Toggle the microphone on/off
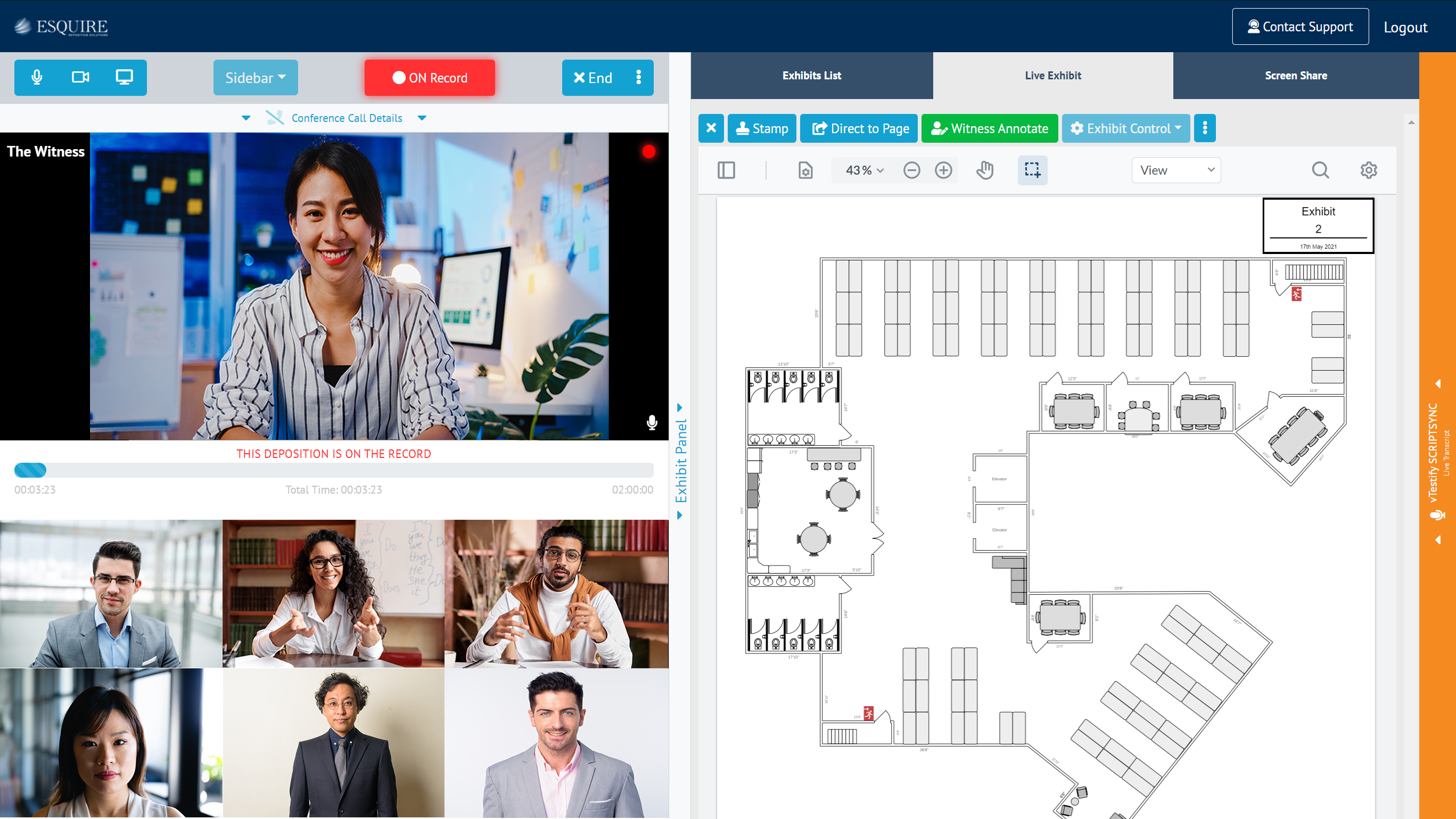This screenshot has width=1456, height=819. click(x=37, y=77)
